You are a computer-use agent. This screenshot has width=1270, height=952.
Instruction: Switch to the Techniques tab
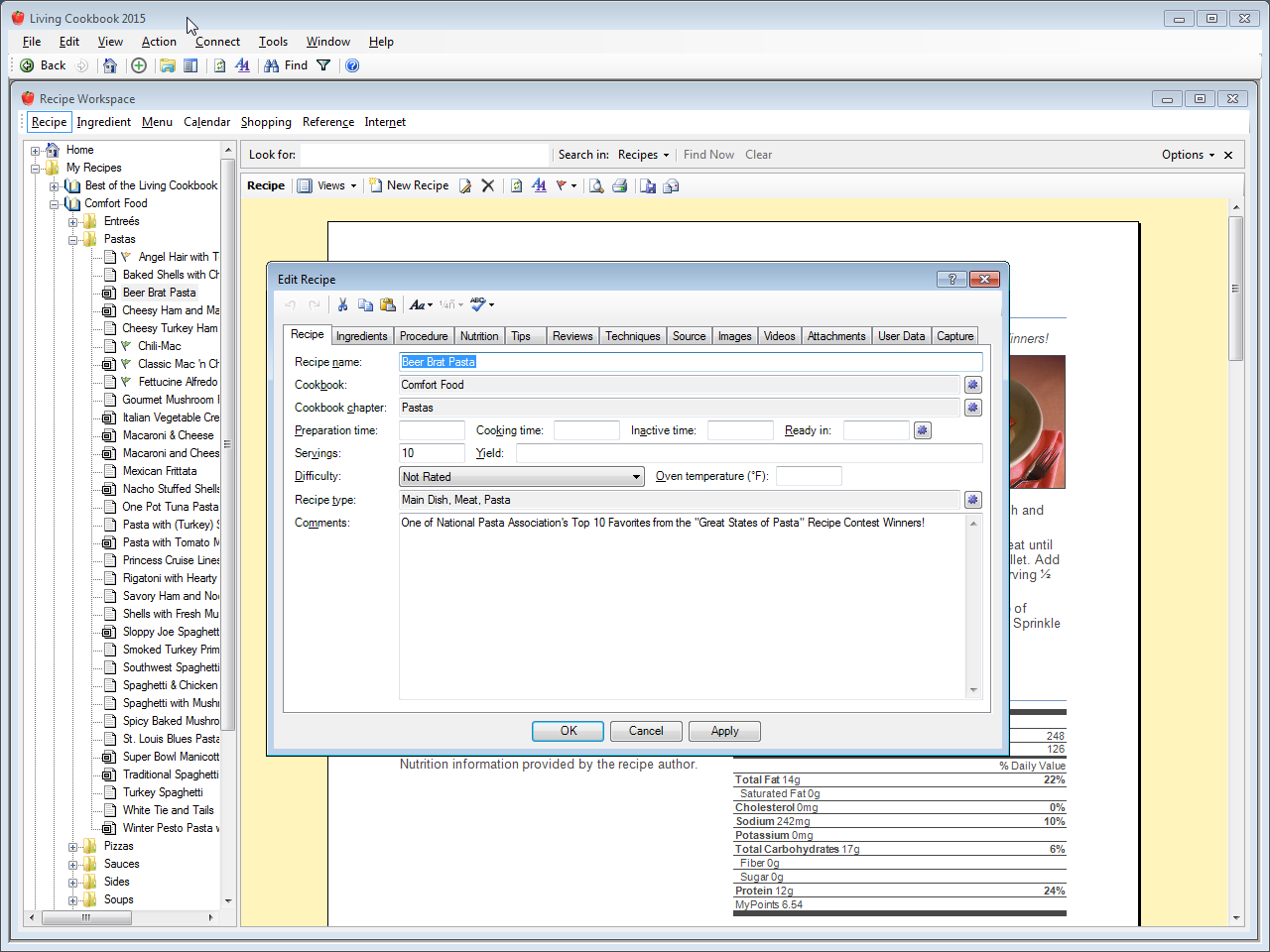pos(633,336)
